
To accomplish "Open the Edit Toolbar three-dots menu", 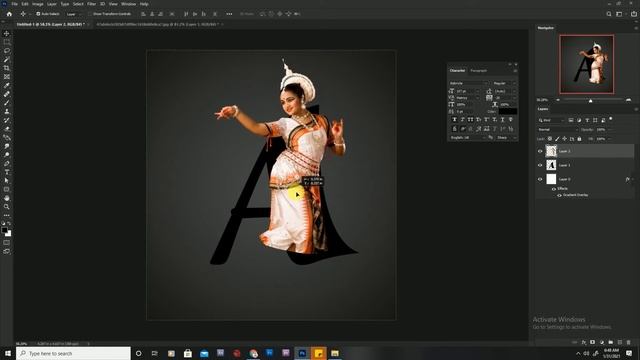I will [7, 215].
